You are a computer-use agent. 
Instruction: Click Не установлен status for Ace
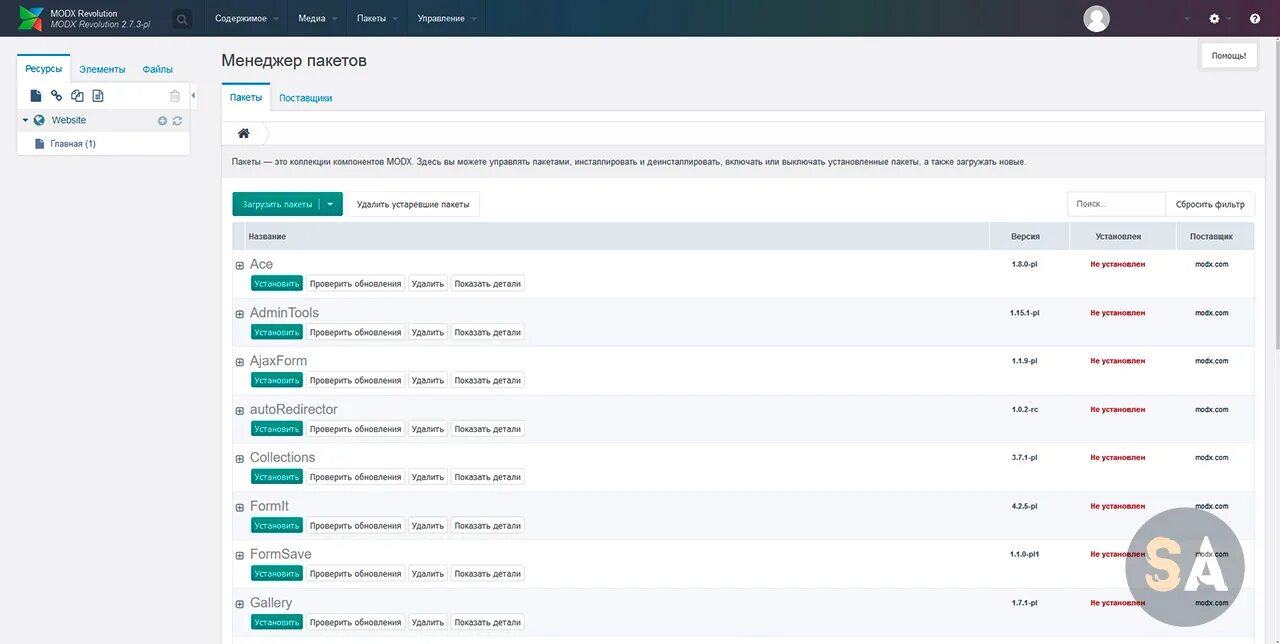1118,265
